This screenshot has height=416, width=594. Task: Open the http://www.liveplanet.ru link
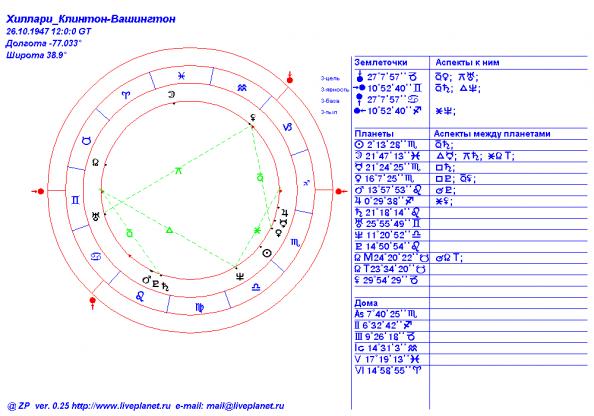point(121,406)
